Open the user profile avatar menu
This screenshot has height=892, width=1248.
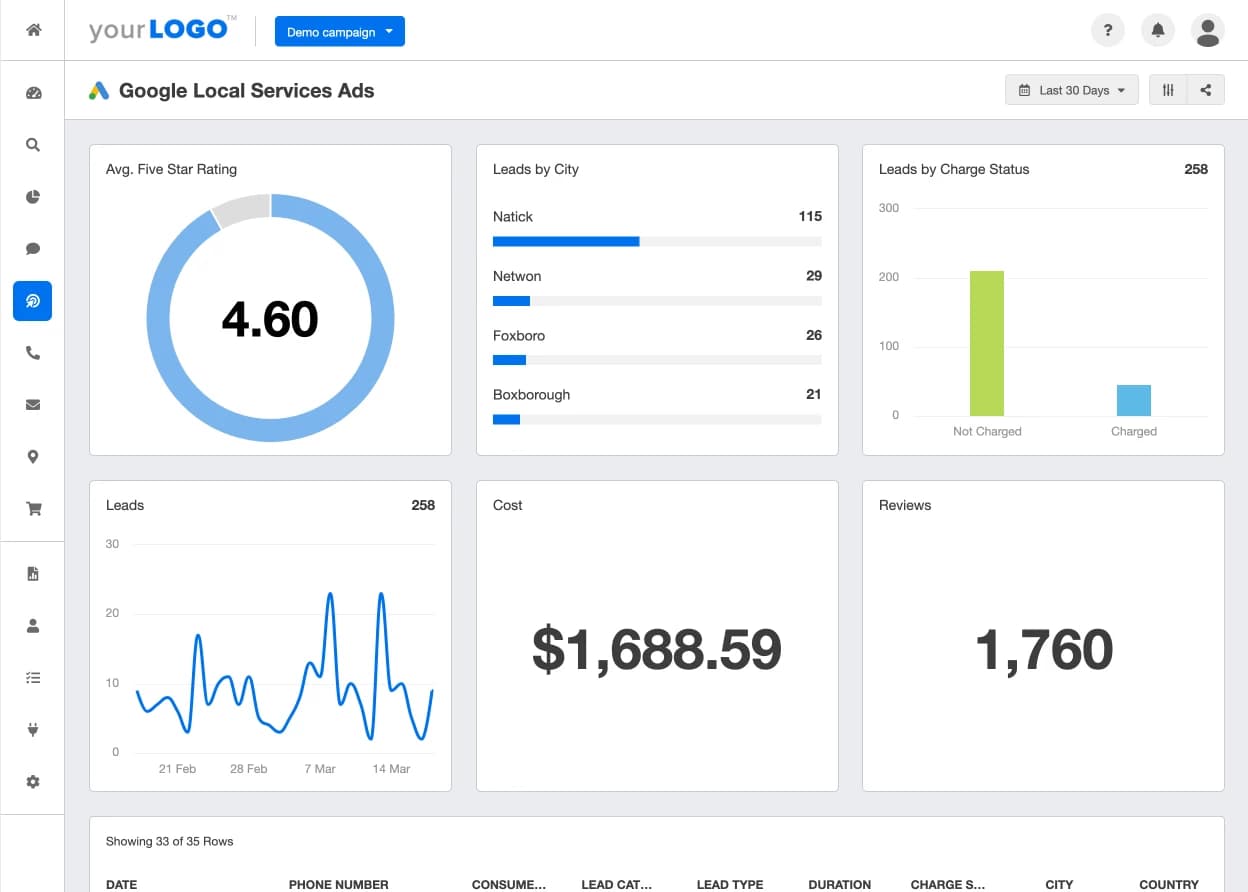click(1208, 31)
